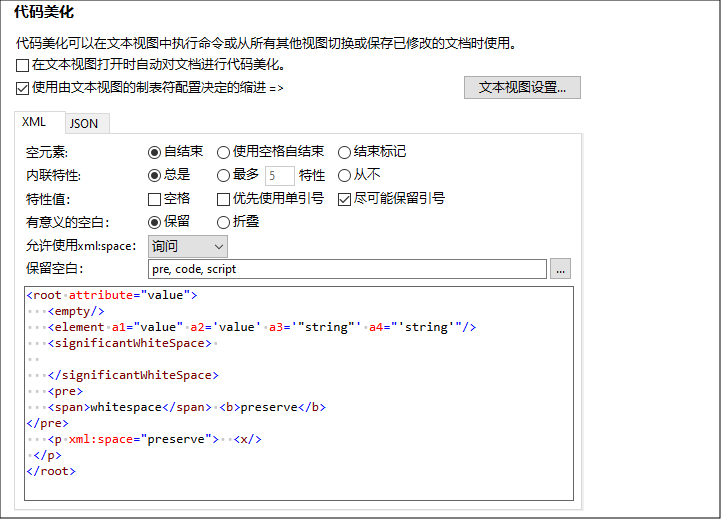Click the <span>whitespace</span> line
This screenshot has width=721, height=519.
(x=187, y=407)
